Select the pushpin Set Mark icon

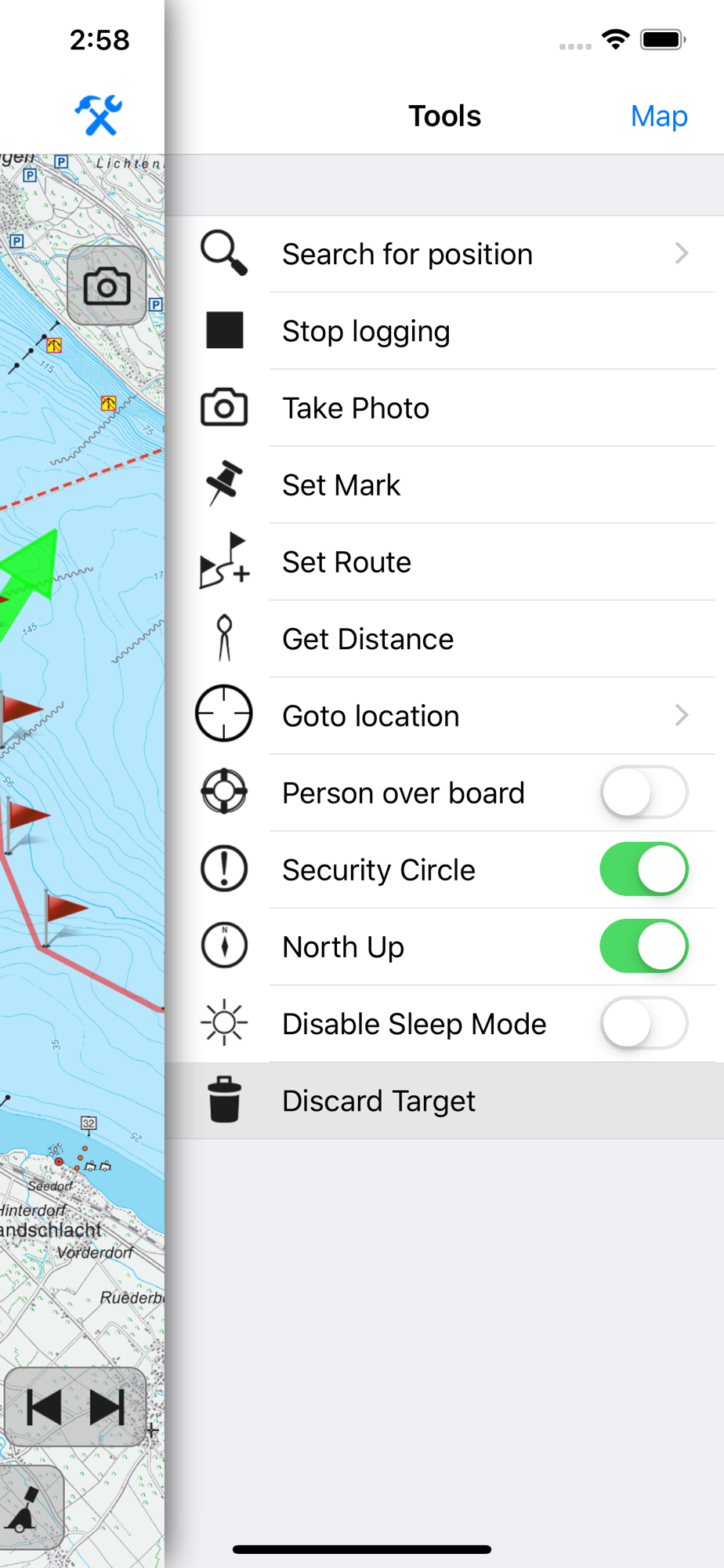224,483
